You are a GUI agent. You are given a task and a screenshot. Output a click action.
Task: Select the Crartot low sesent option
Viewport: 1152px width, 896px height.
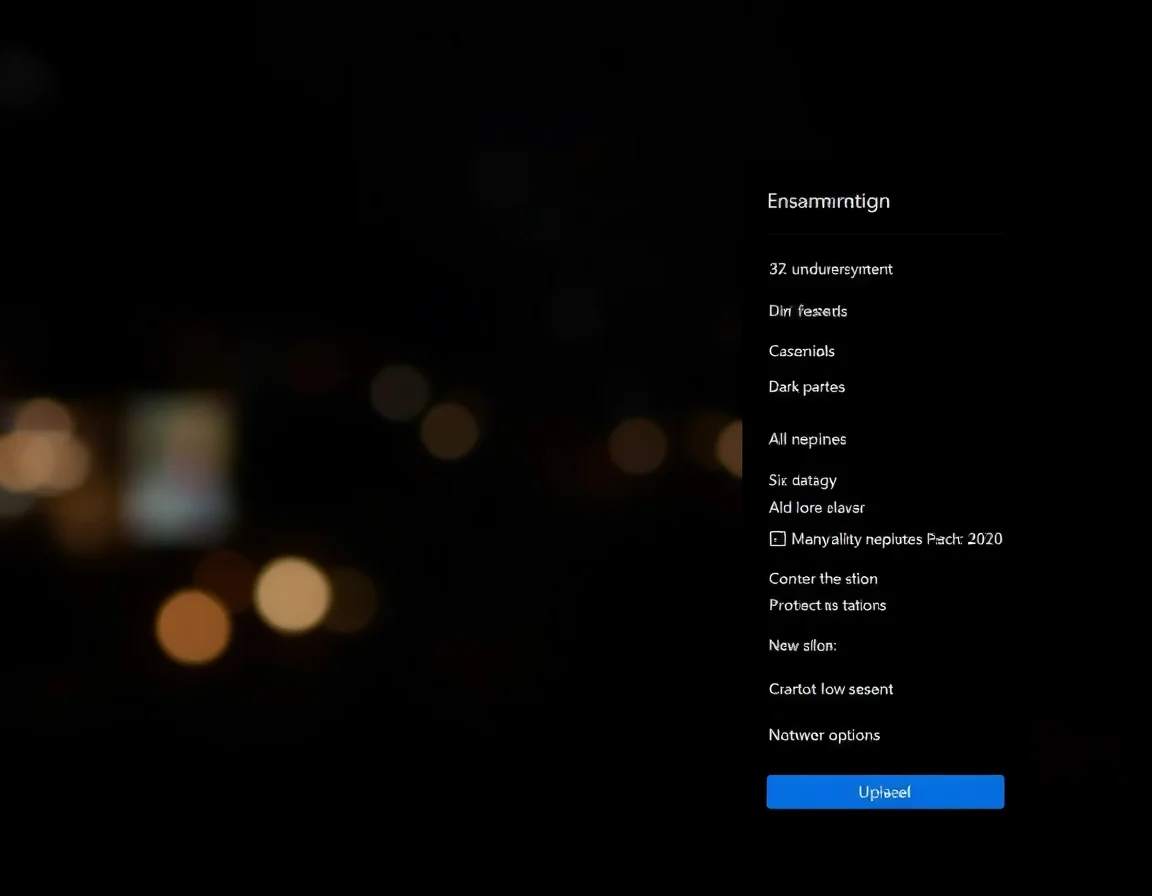click(830, 689)
